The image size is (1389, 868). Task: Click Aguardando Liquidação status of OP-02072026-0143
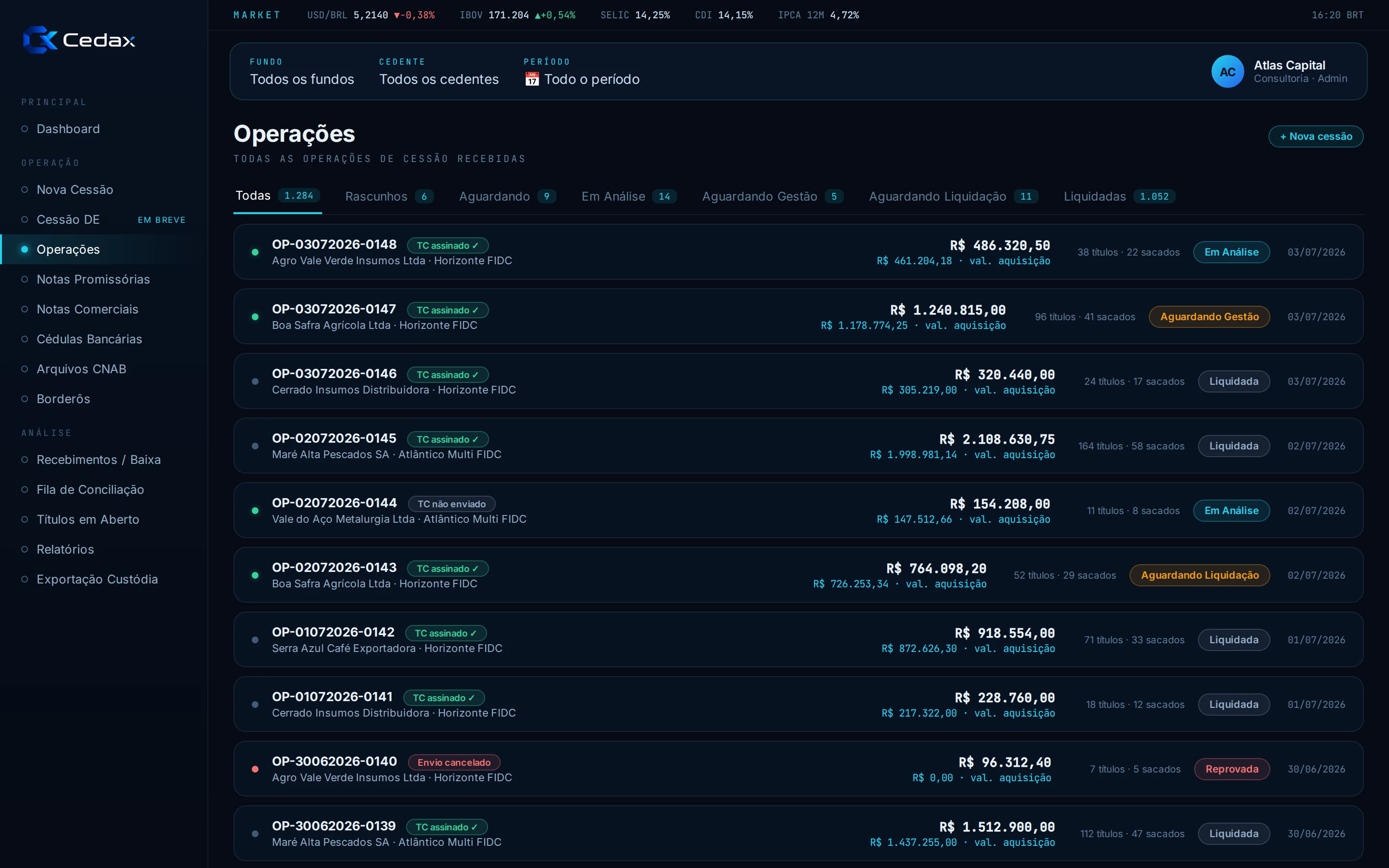pyautogui.click(x=1199, y=575)
